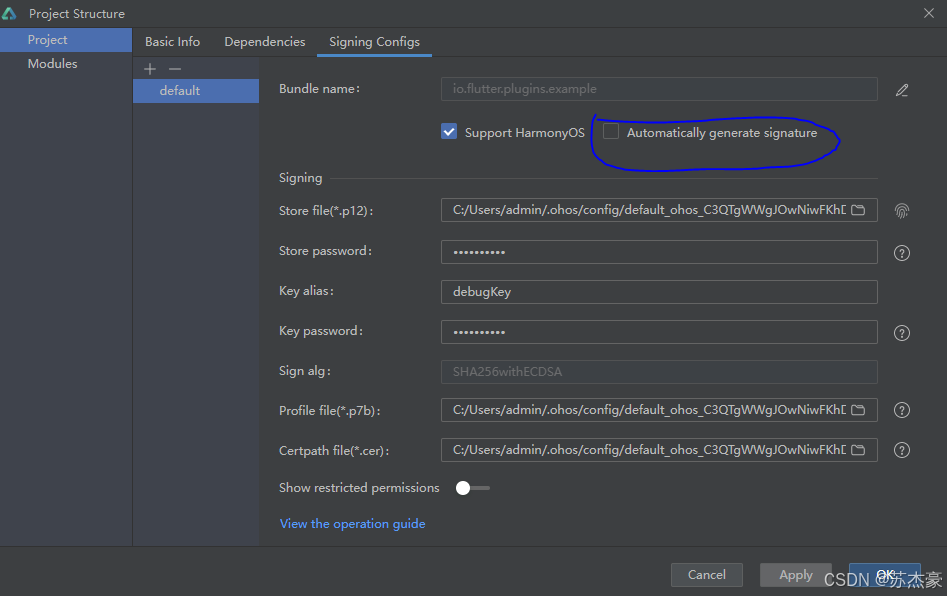Enable Automatically generate signature
The height and width of the screenshot is (596, 947).
tap(611, 132)
